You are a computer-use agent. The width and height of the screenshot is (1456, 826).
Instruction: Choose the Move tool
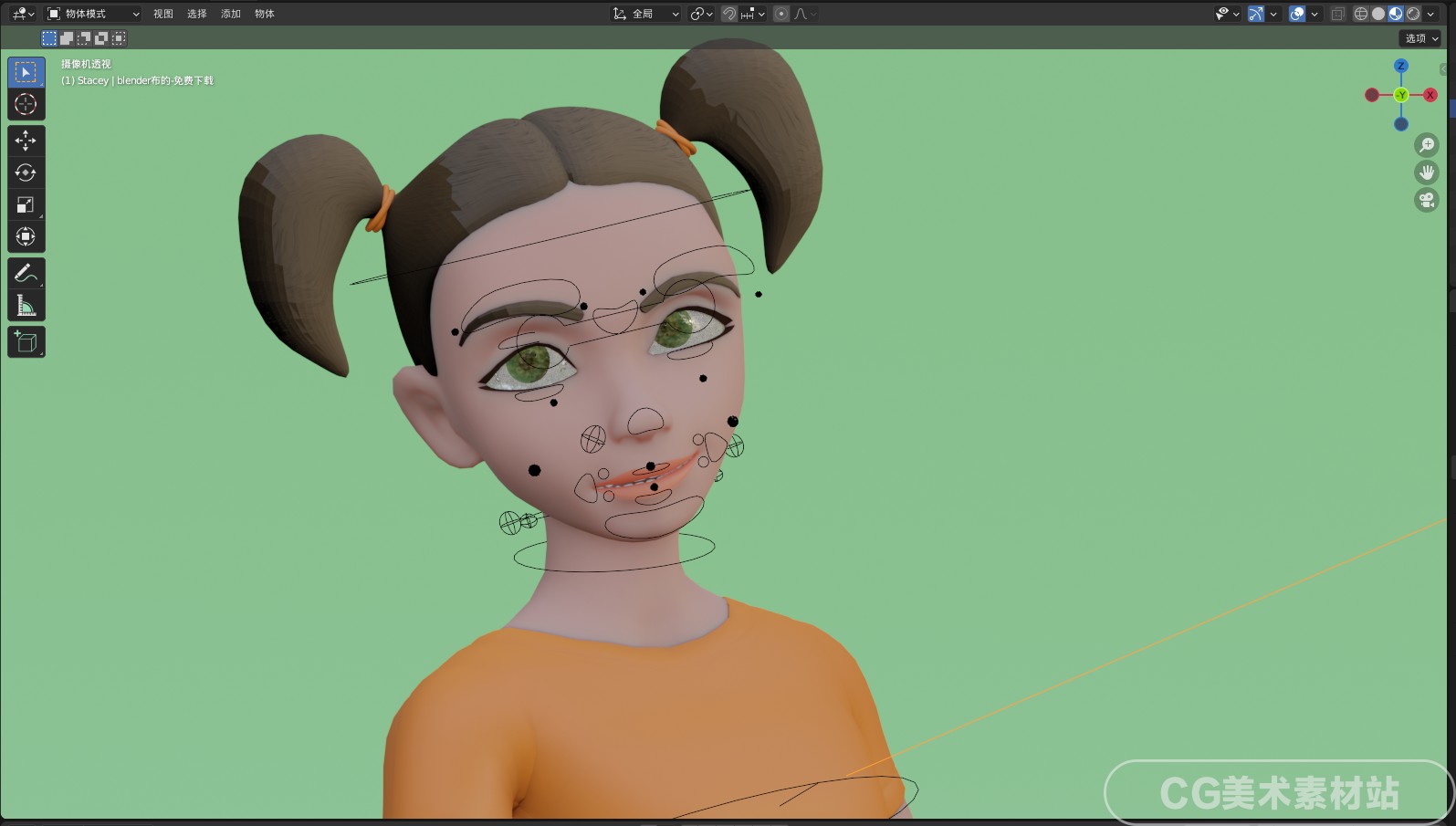point(26,140)
